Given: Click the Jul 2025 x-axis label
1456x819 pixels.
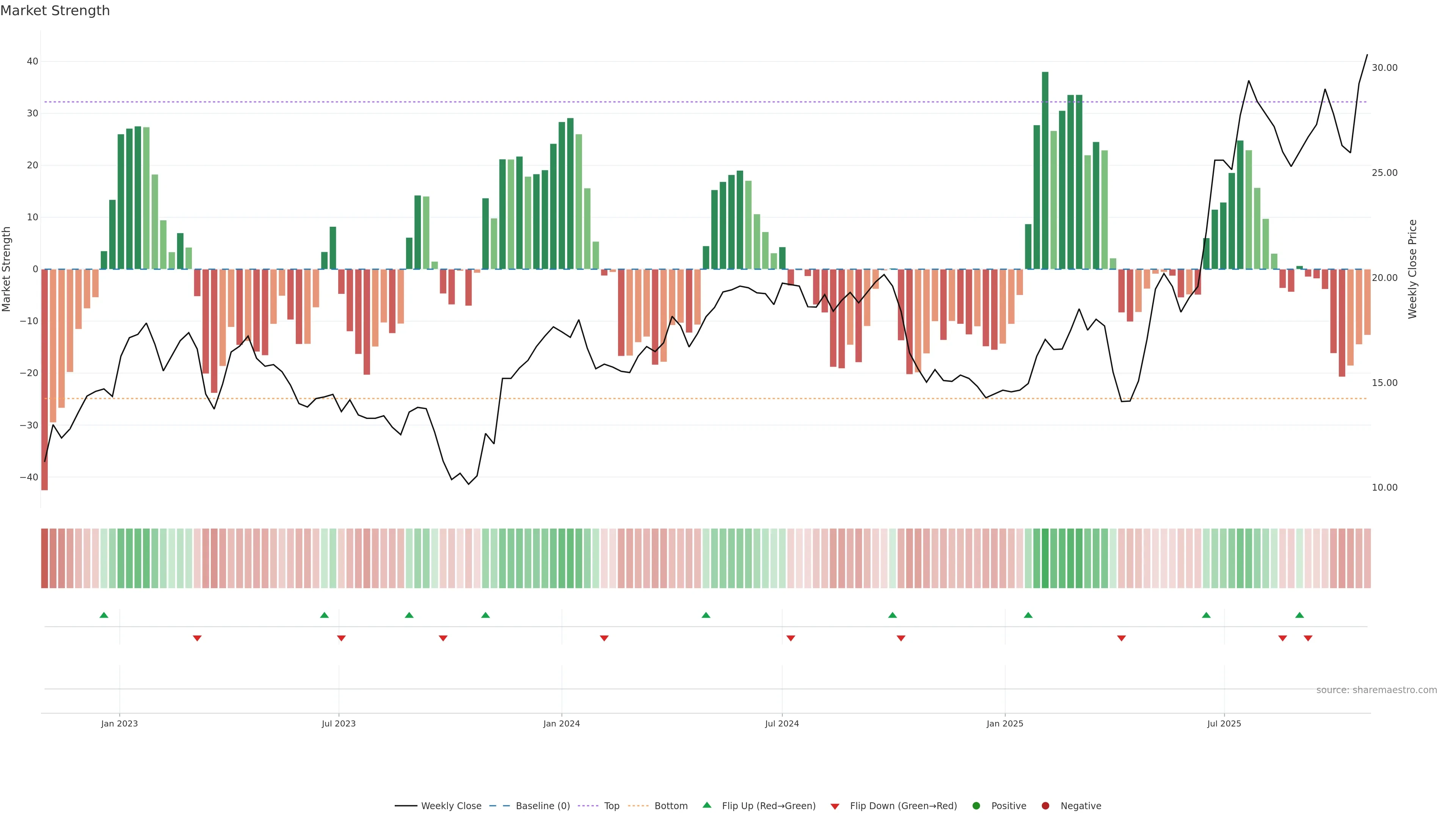Looking at the screenshot, I should coord(1224,723).
